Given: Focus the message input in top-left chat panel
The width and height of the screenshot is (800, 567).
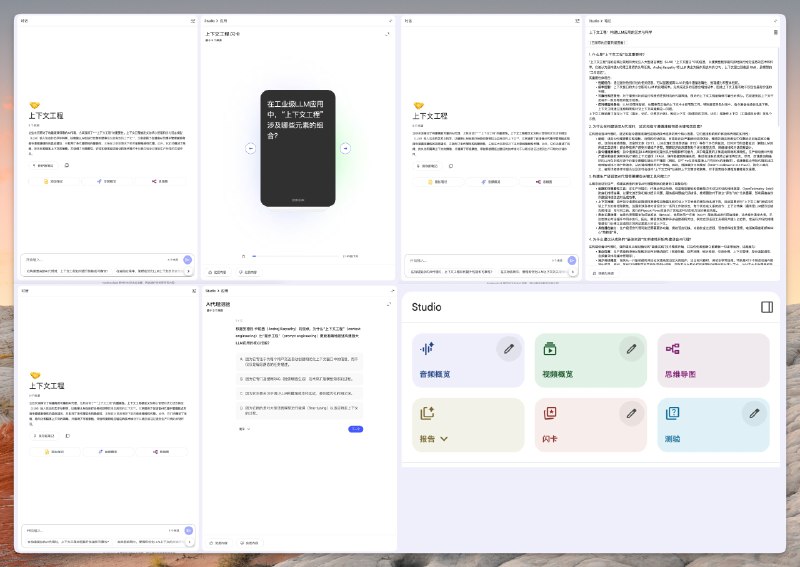Looking at the screenshot, I should (94, 260).
